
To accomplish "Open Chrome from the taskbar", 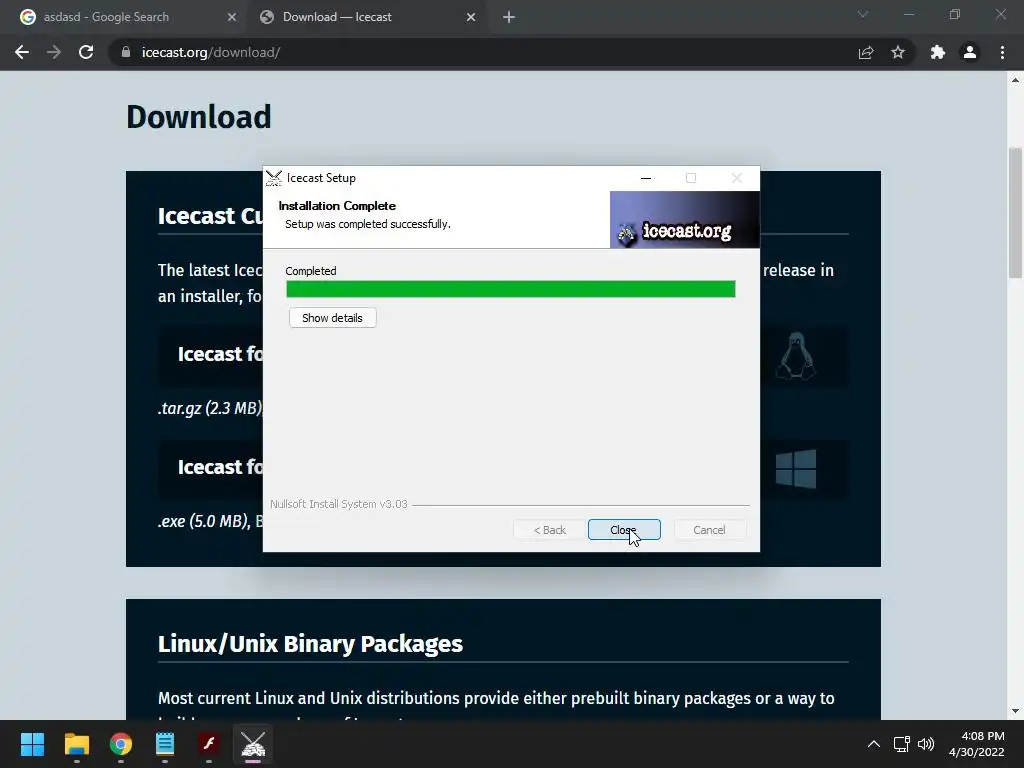I will point(121,744).
